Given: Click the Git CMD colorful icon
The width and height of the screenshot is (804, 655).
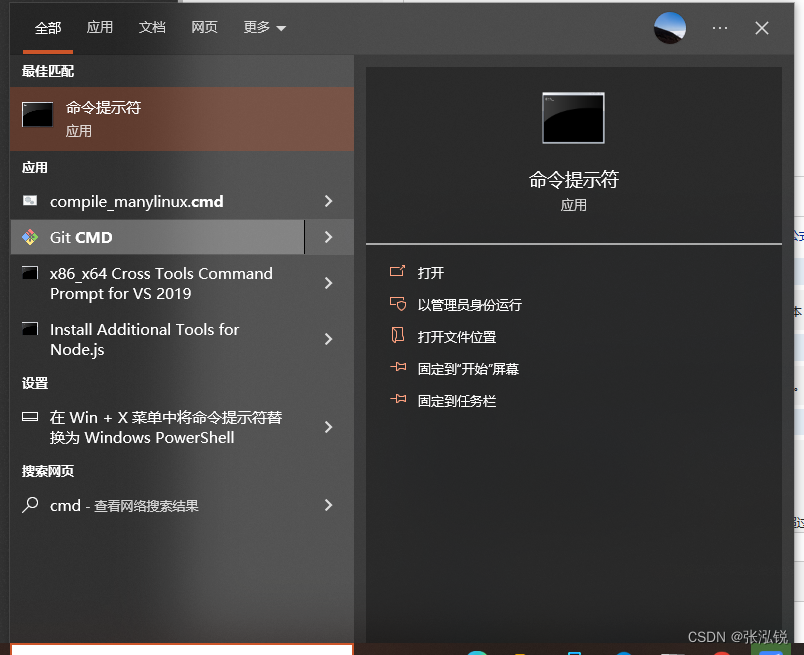Looking at the screenshot, I should click(x=30, y=237).
